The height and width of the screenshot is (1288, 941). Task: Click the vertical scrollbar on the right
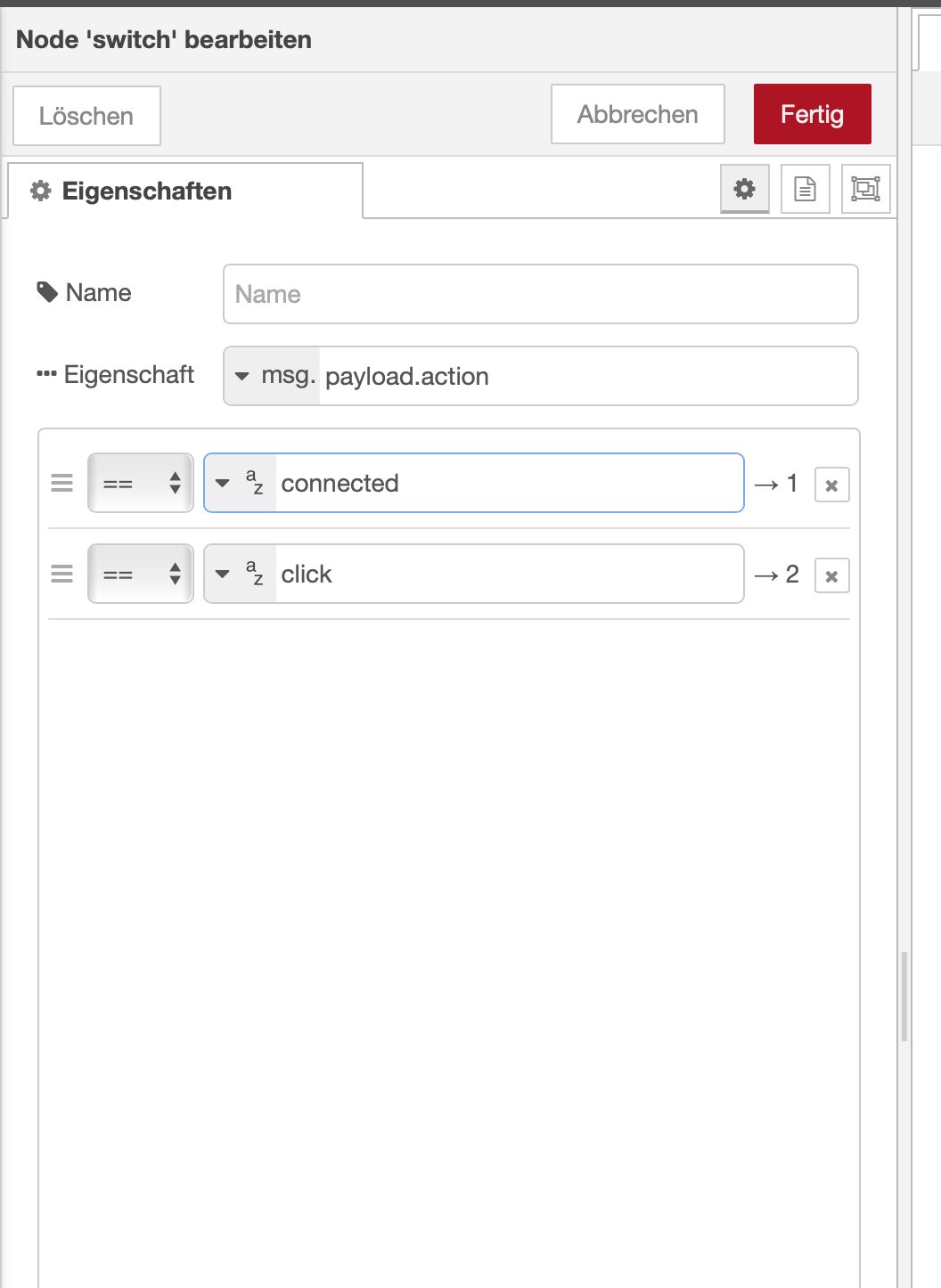904,996
